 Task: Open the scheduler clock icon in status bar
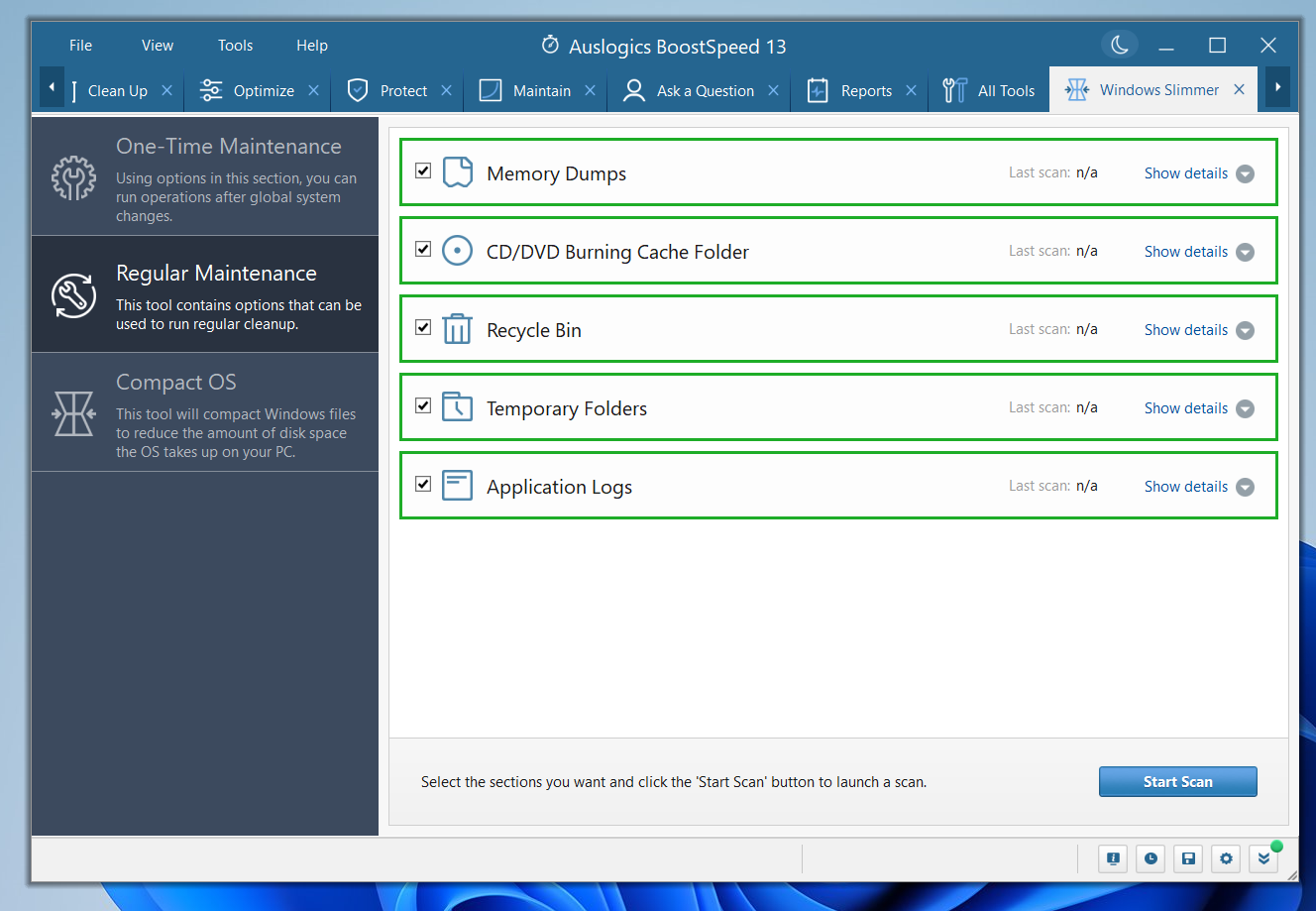(1151, 858)
